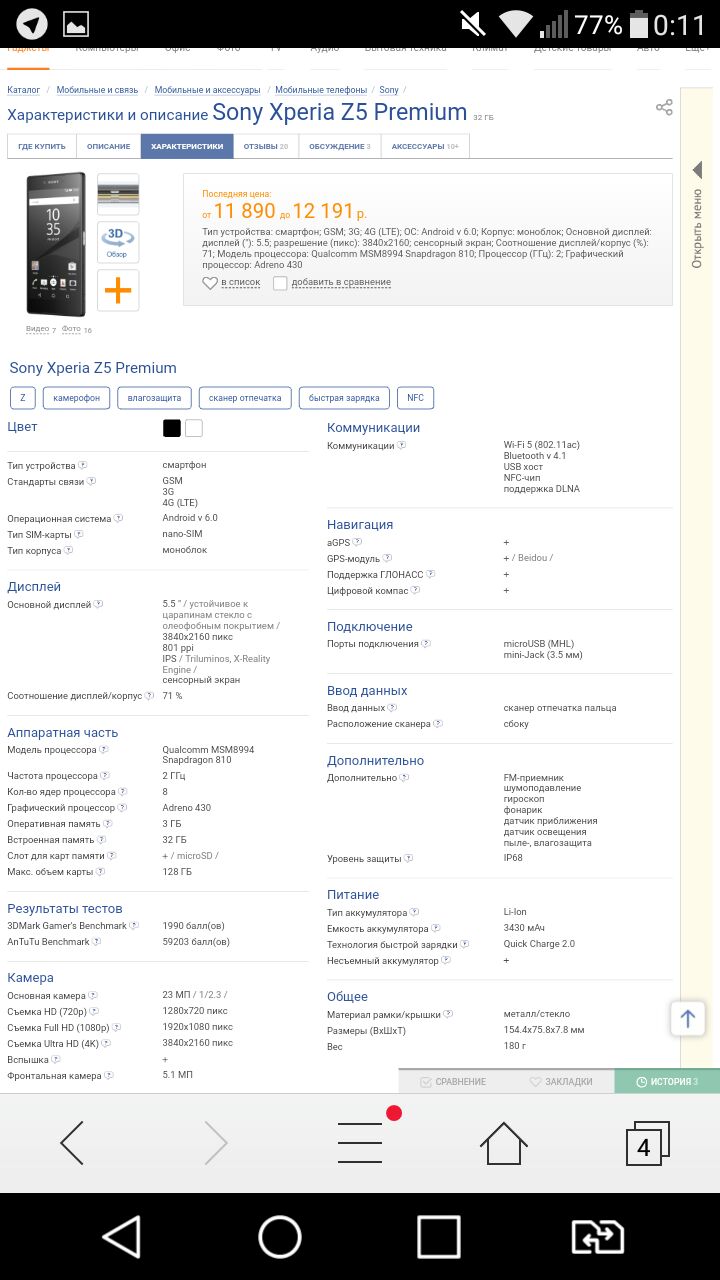This screenshot has width=720, height=1280.
Task: Tap the Android home circle button
Action: pos(280,1237)
